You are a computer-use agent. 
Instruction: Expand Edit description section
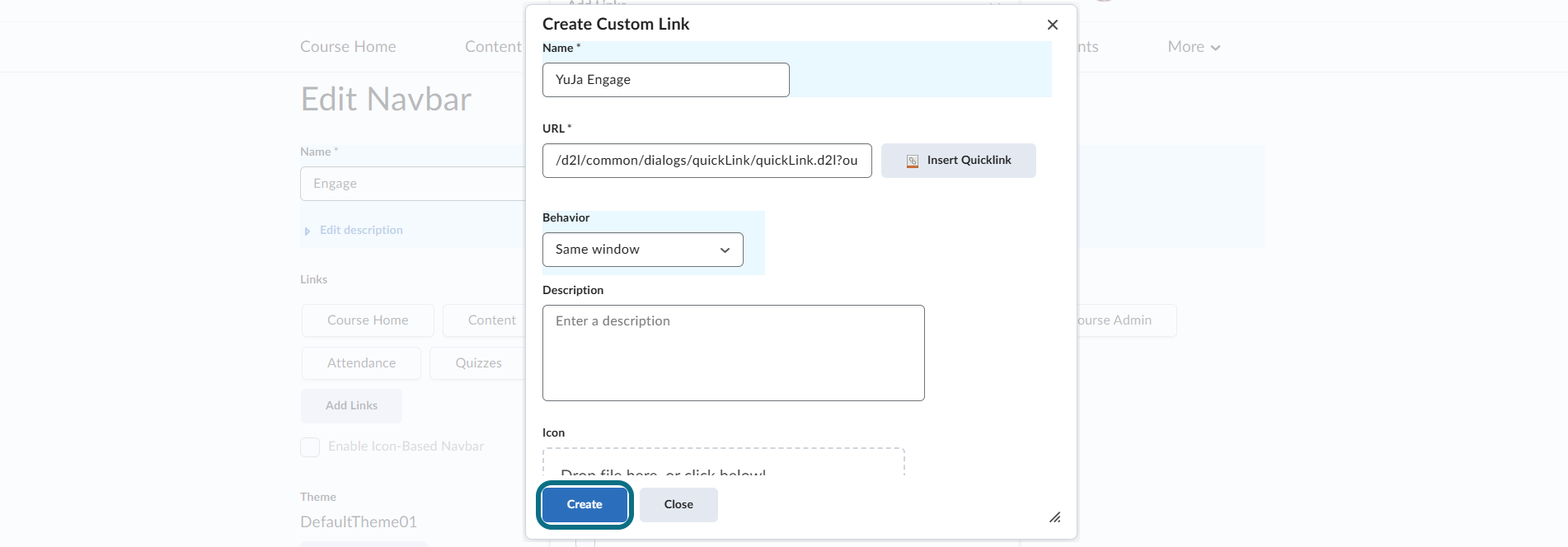click(x=354, y=231)
